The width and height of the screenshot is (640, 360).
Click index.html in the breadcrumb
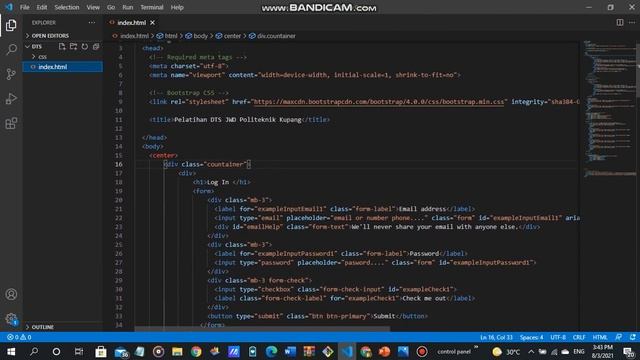pos(134,36)
